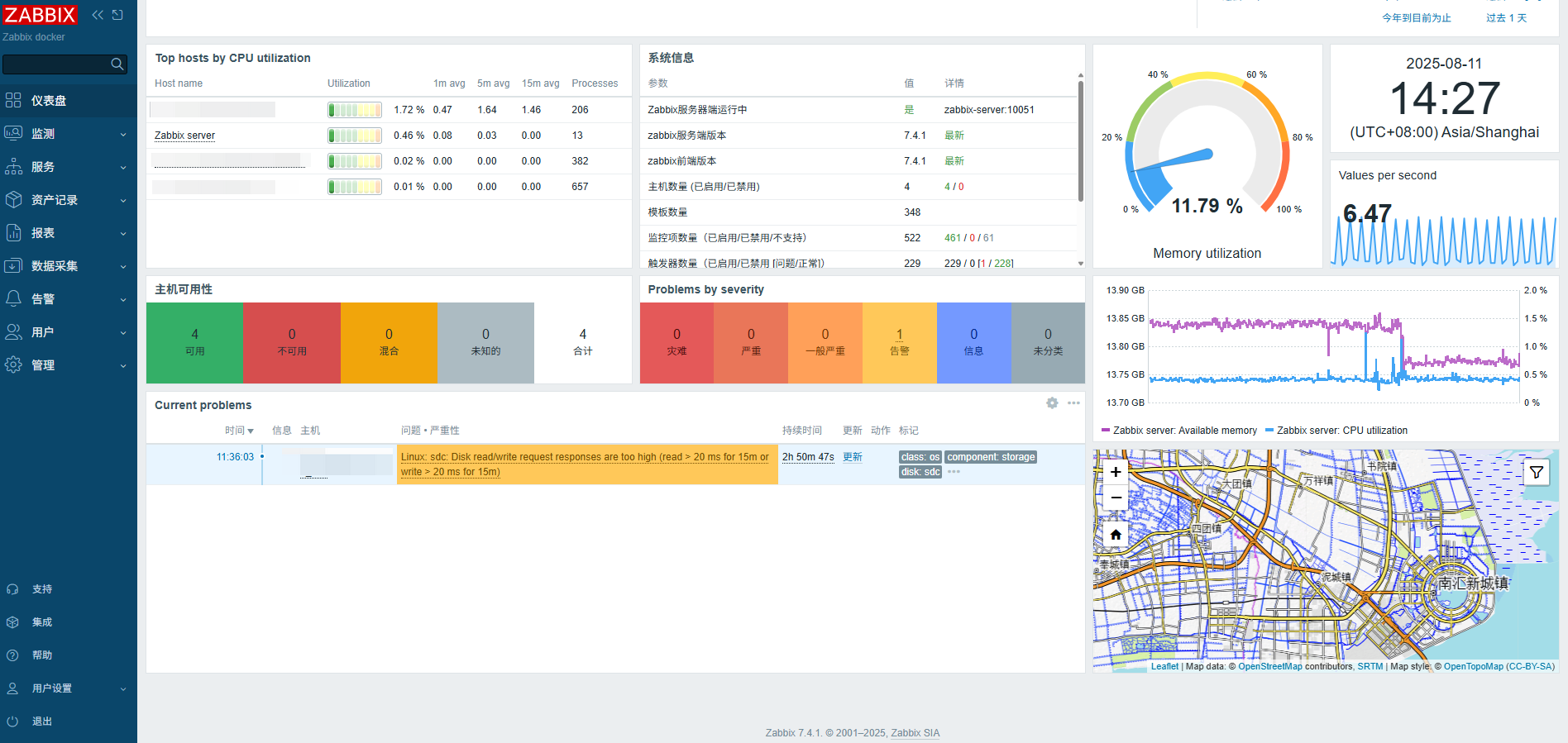This screenshot has height=743, width=1568.
Task: Open the map filter funnel button
Action: pos(1537,472)
